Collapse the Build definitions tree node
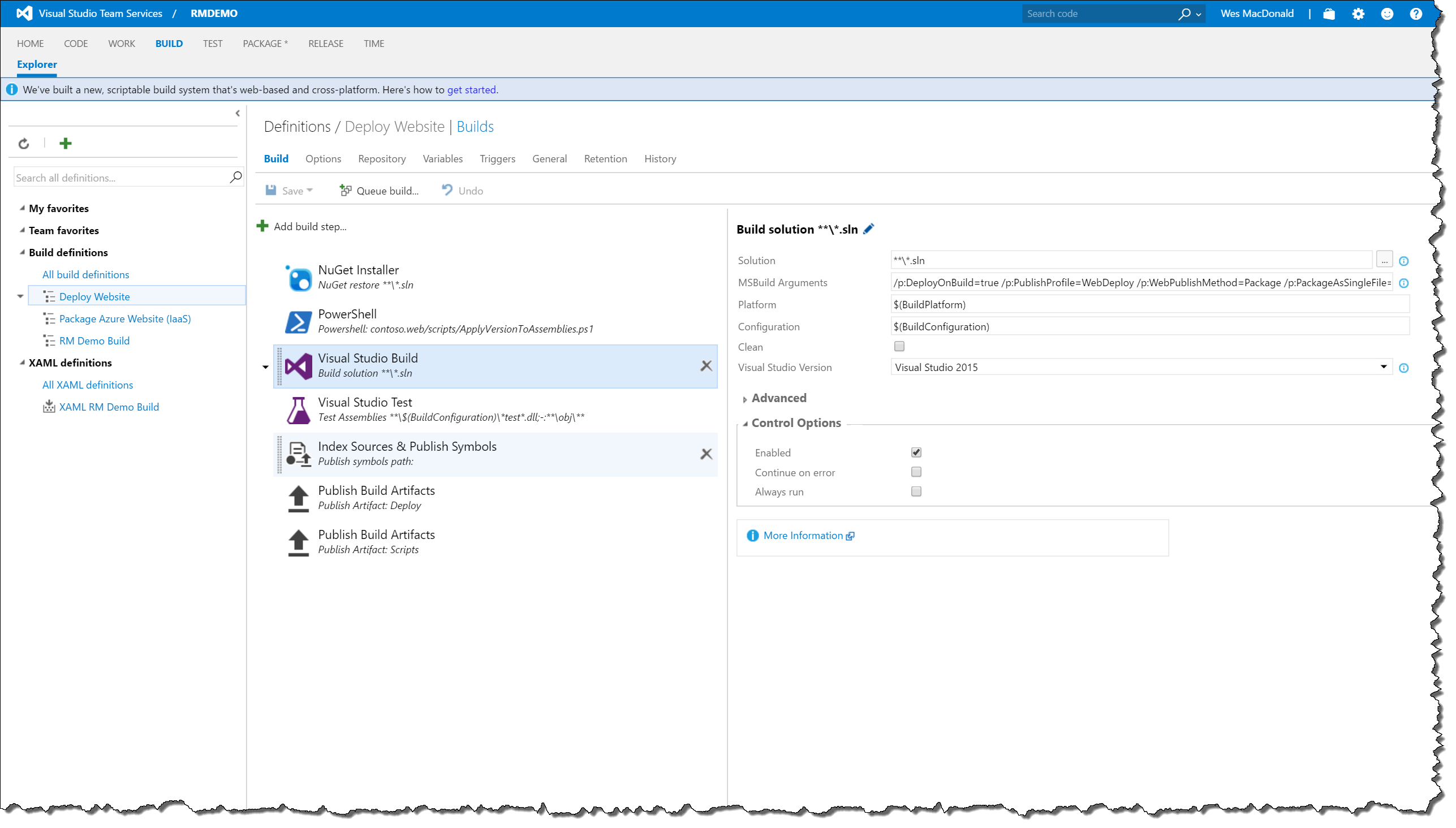The image size is (1456, 828). pyautogui.click(x=22, y=252)
